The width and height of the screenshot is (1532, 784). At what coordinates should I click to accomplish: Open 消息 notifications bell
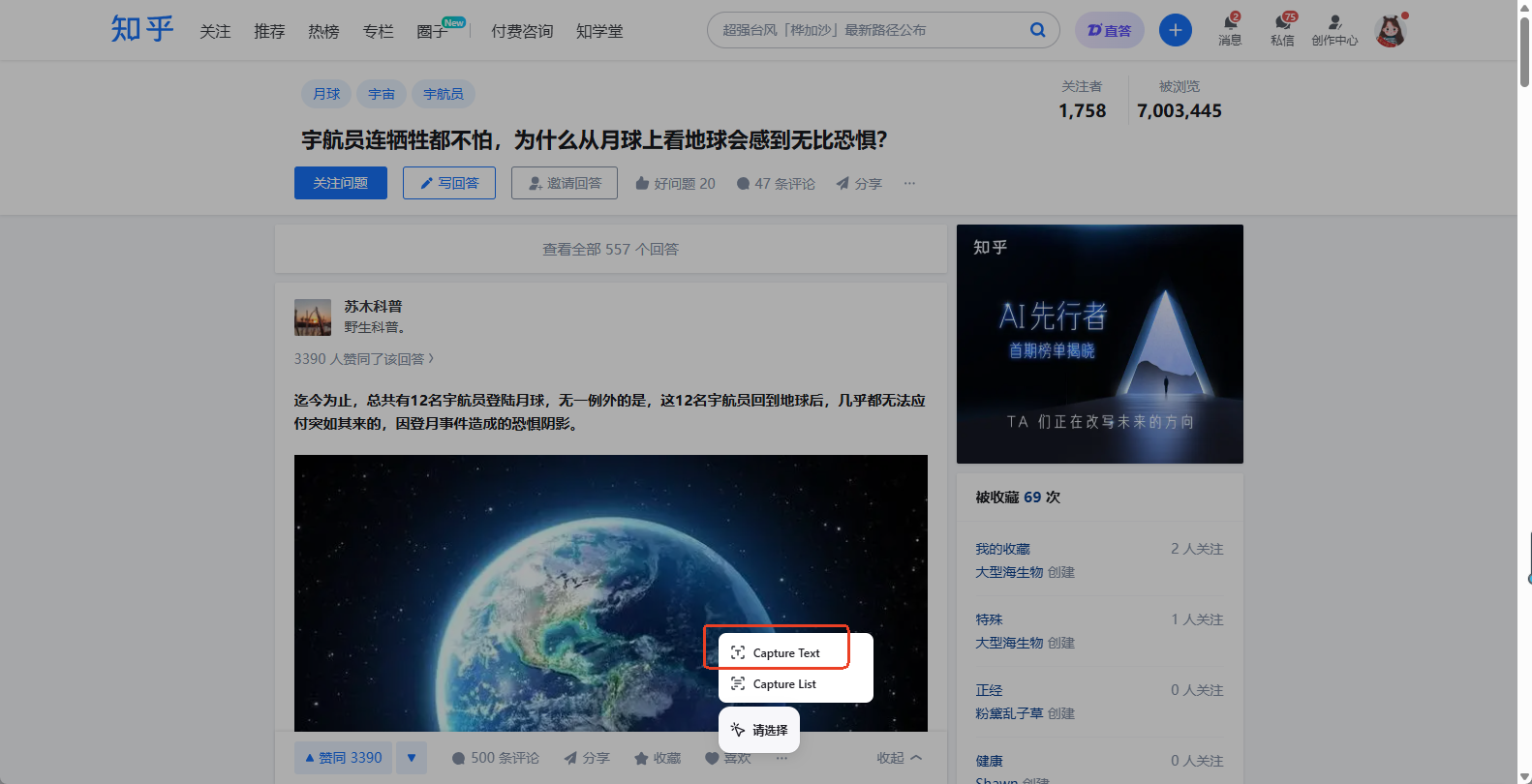(x=1230, y=29)
